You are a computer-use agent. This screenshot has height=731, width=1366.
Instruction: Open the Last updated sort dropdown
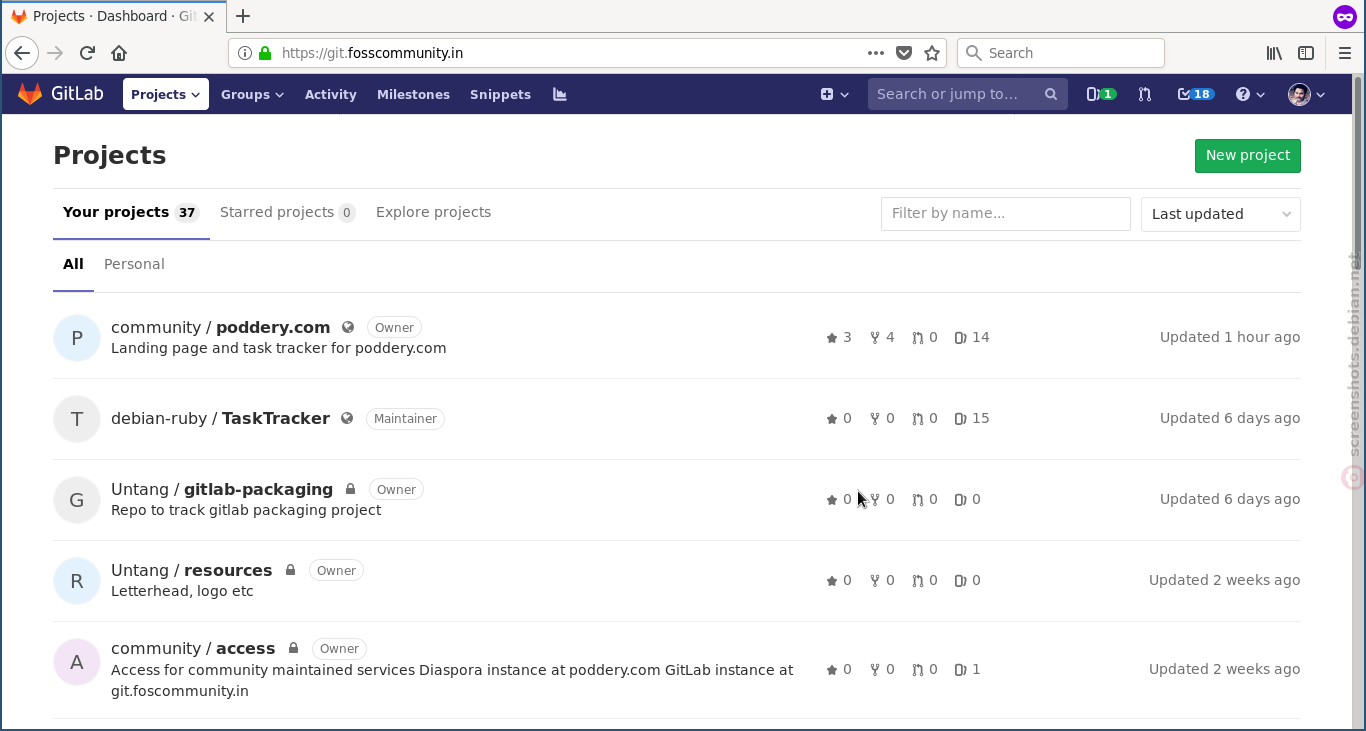(x=1221, y=214)
